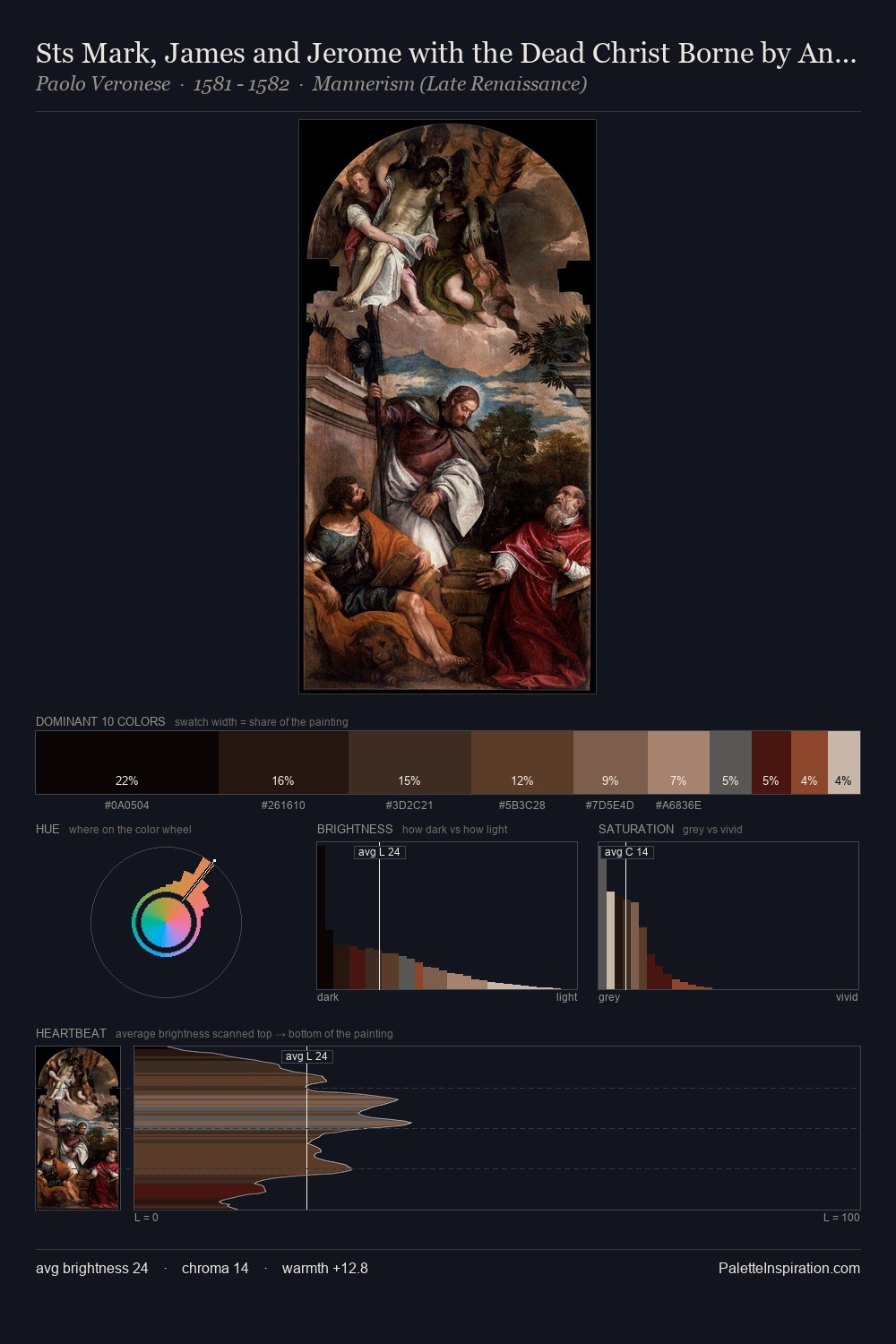Viewport: 896px width, 1344px height.
Task: Click the DOMINANT 10 COLORS heading
Action: pos(100,721)
